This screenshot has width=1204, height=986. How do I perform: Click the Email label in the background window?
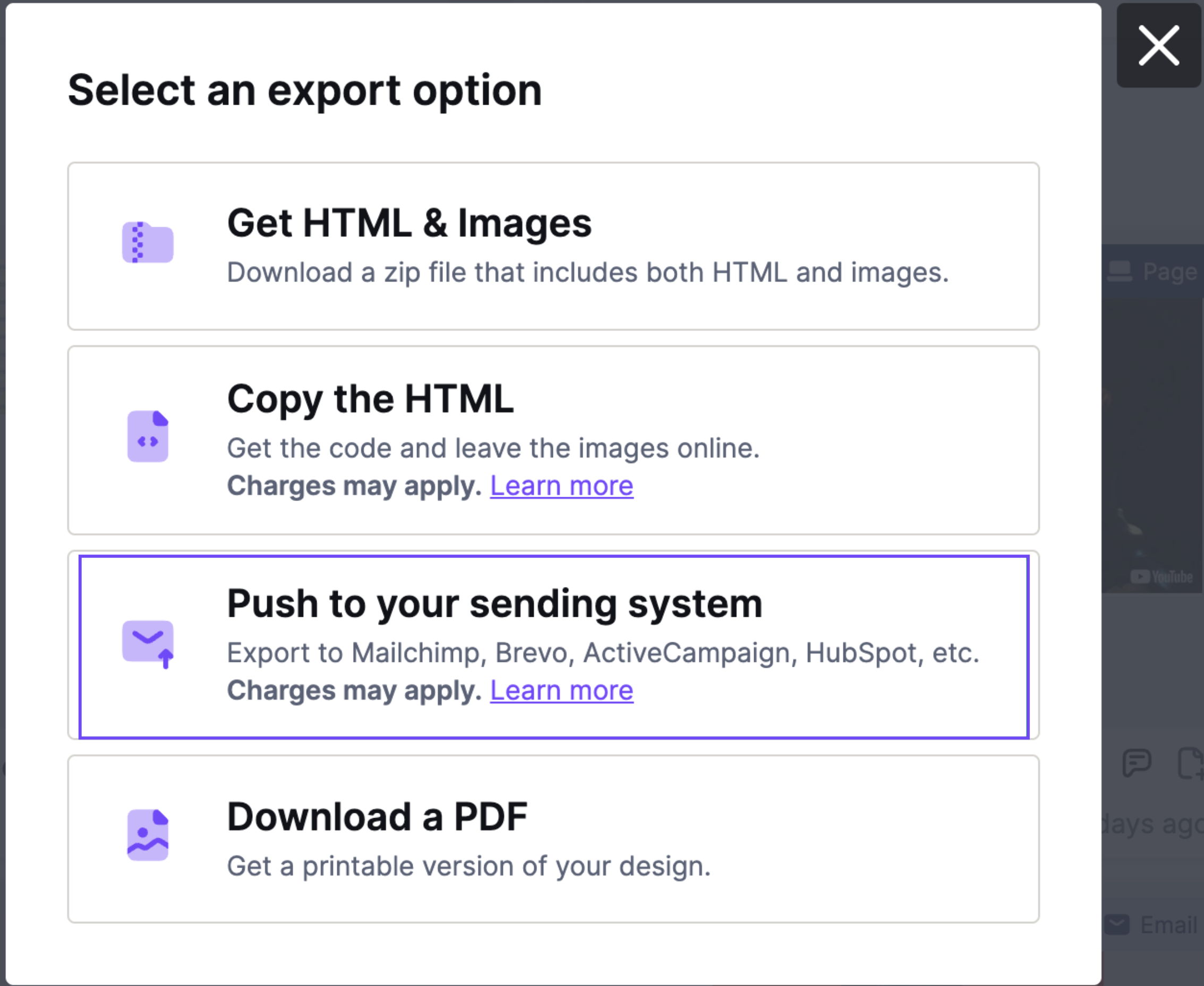pos(1169,925)
